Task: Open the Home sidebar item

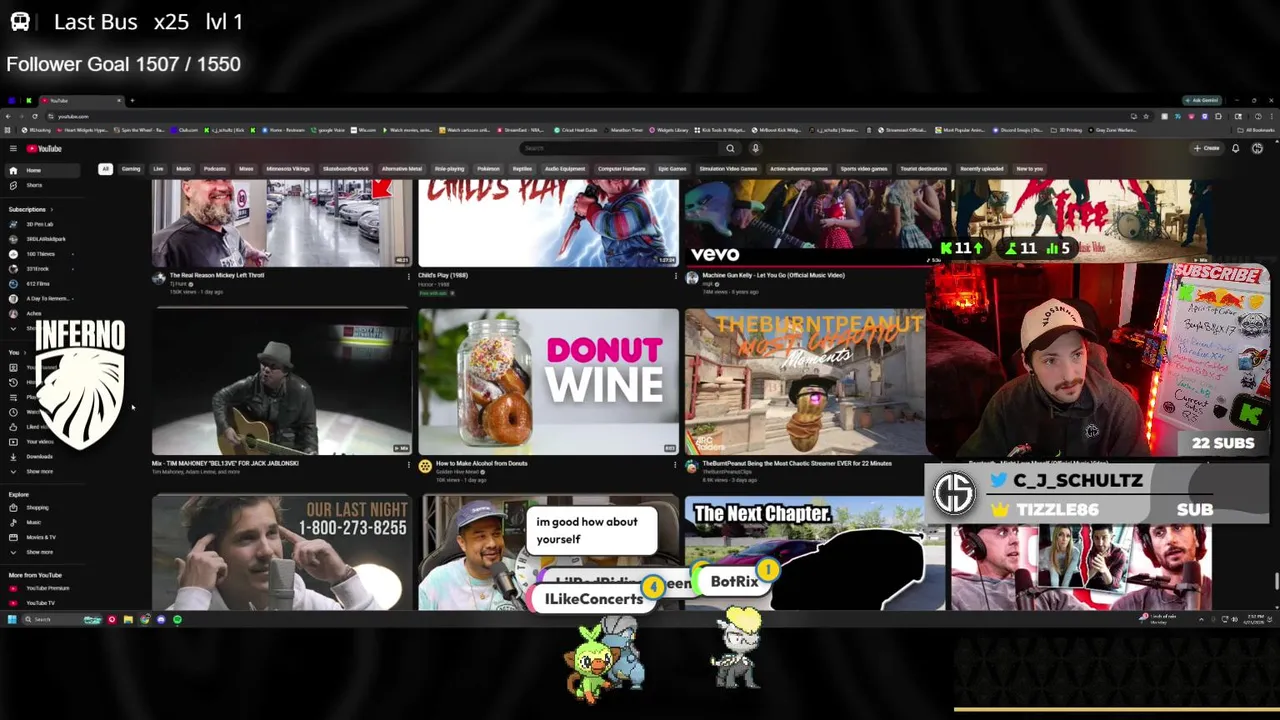Action: (x=42, y=170)
